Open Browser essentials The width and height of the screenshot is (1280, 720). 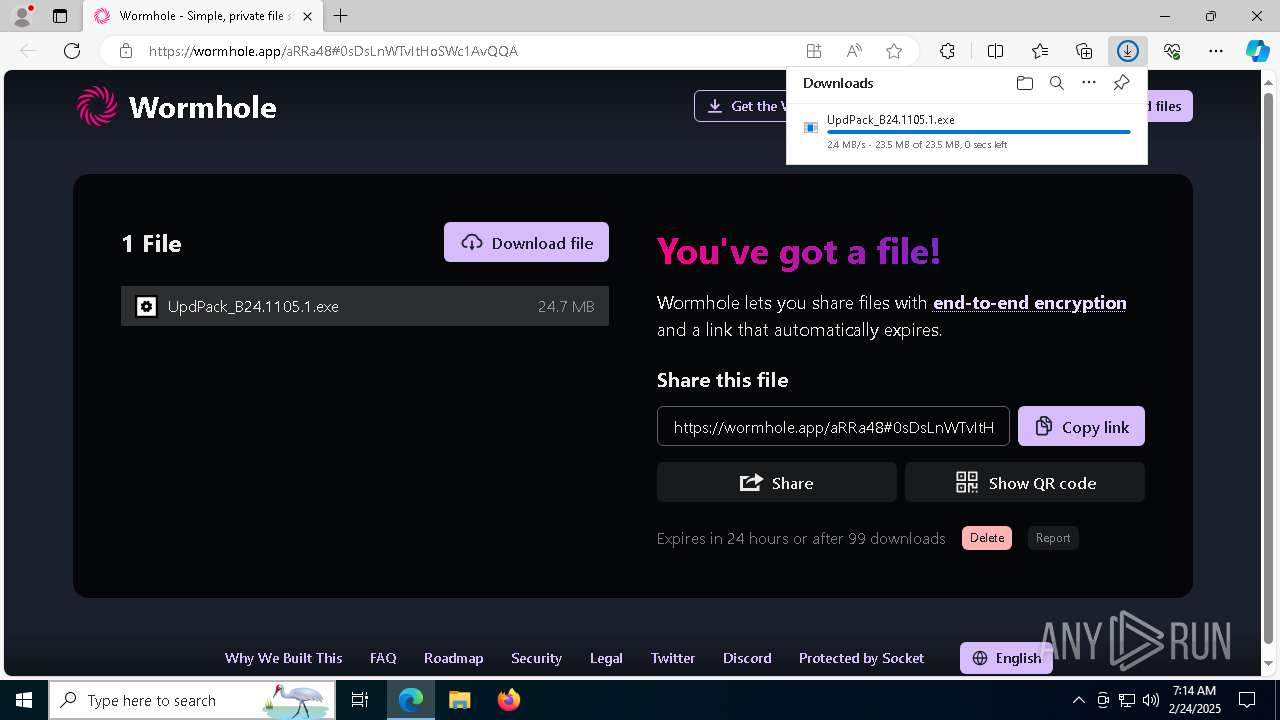(1172, 51)
